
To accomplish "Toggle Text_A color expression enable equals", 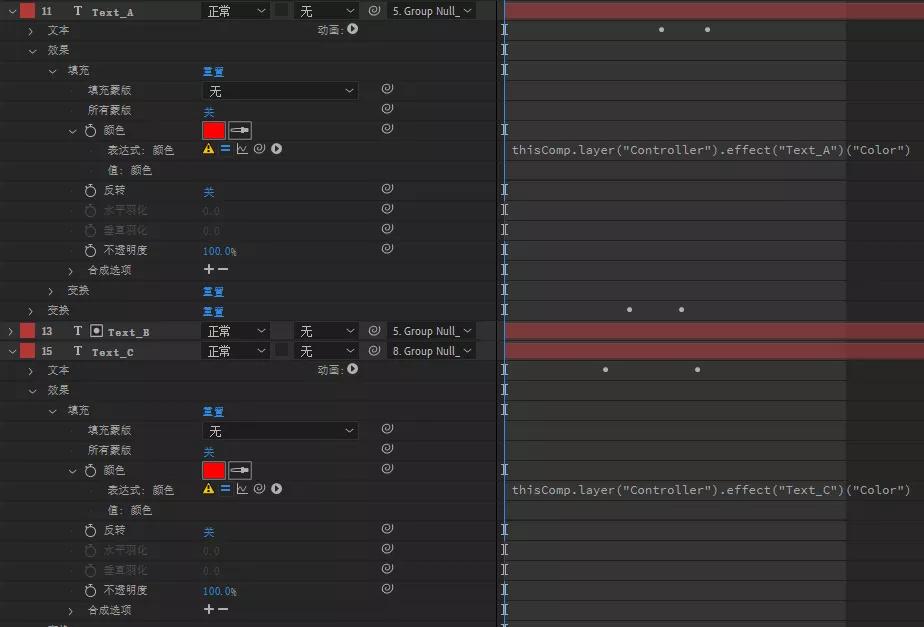I will (225, 149).
